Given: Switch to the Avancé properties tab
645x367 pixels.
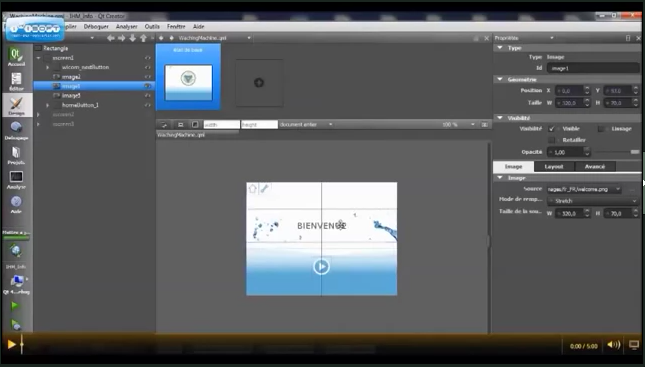Looking at the screenshot, I should [595, 167].
